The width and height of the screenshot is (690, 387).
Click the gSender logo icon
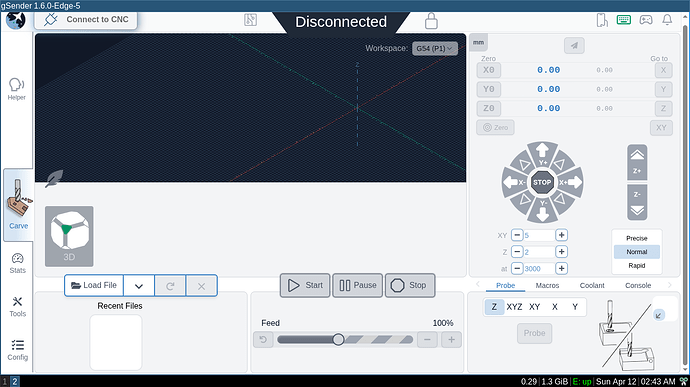coord(16,20)
